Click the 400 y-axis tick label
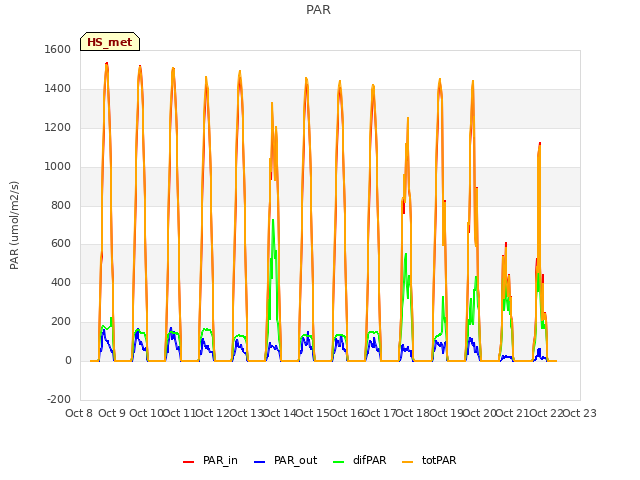 point(61,282)
